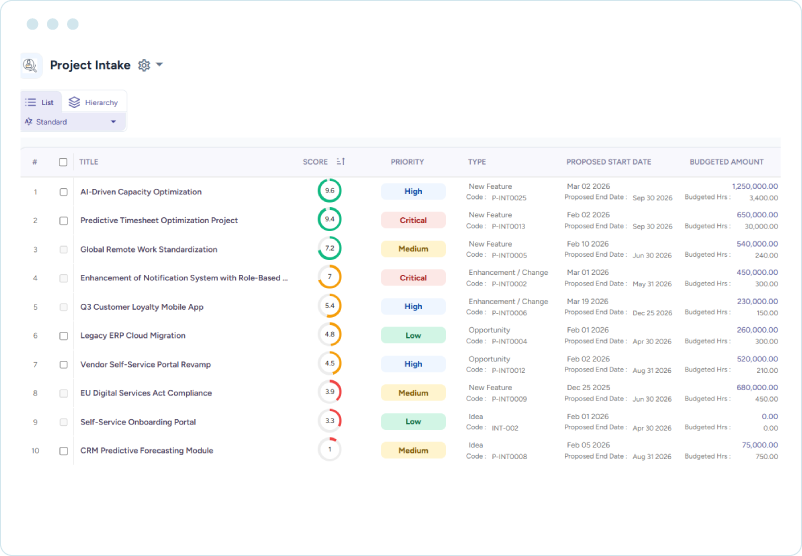
Task: Check the Enhancement of Notification System row checkbox
Action: [x=63, y=278]
